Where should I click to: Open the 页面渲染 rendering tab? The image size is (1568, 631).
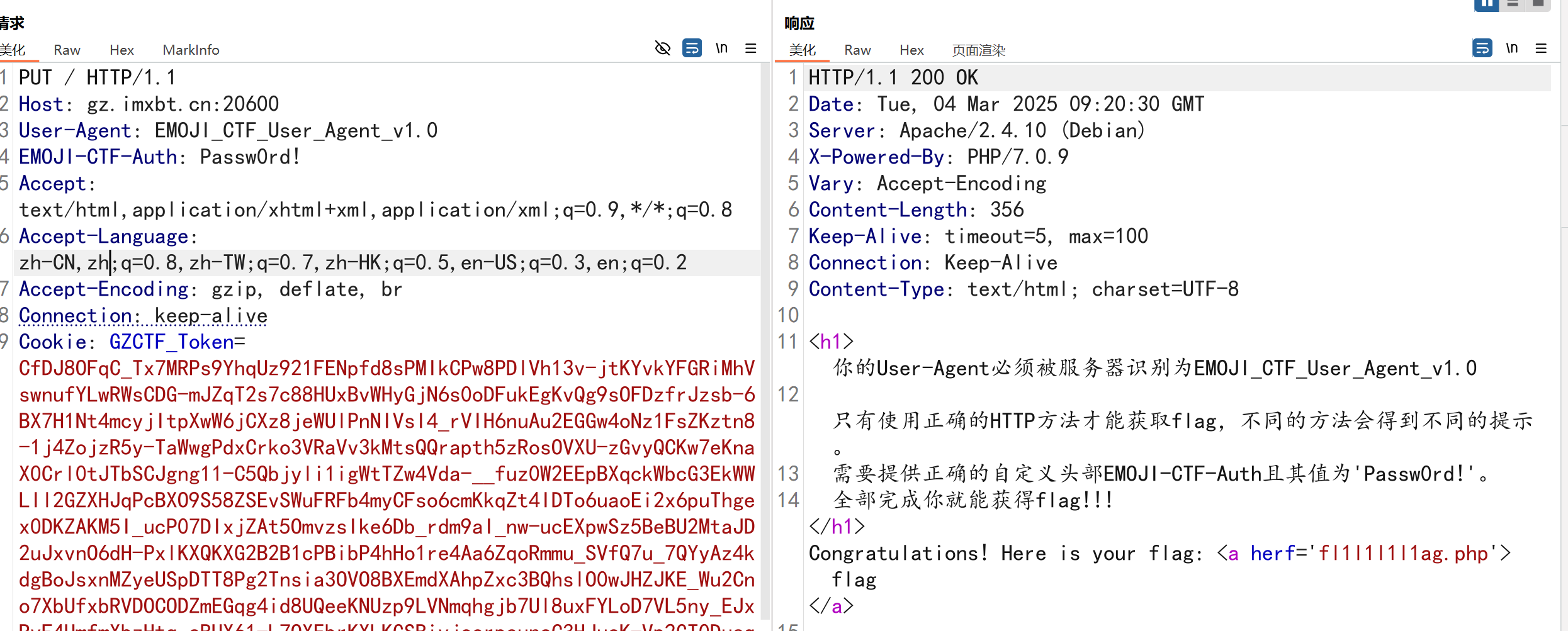978,50
